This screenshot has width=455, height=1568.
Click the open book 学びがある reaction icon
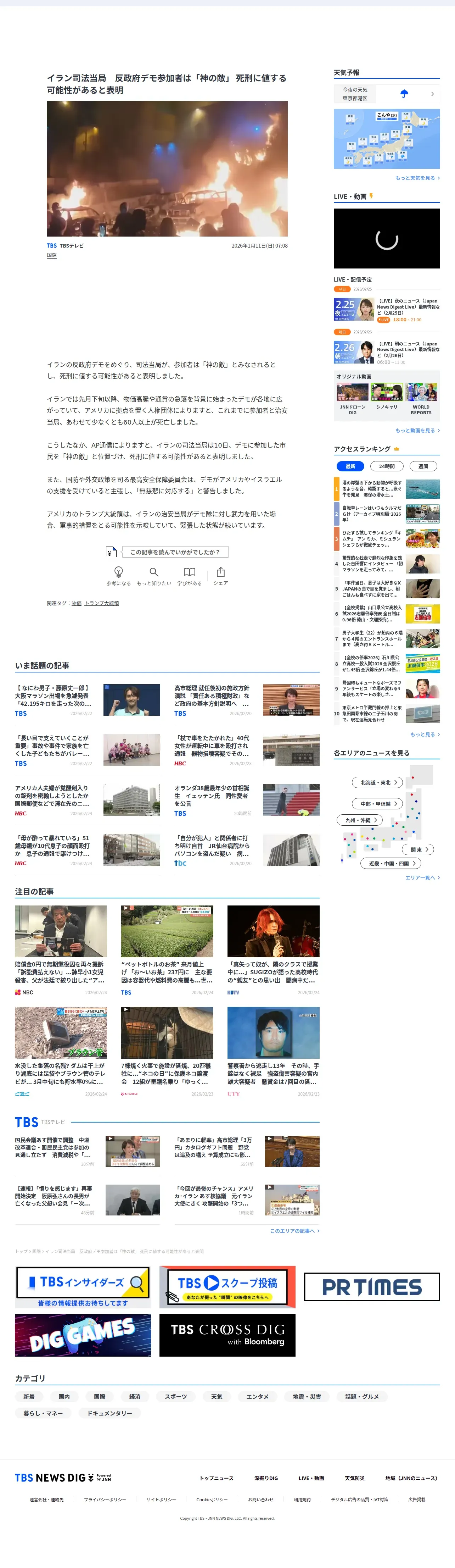(x=190, y=572)
